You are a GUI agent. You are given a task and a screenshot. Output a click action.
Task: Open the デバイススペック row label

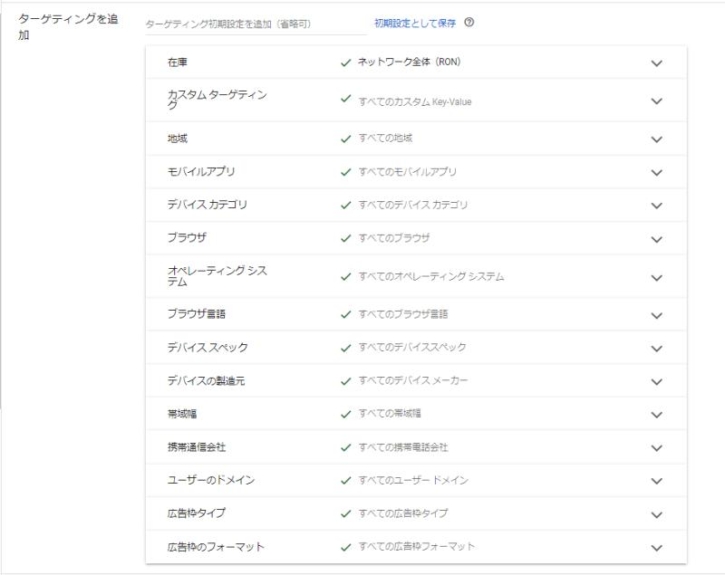208,347
